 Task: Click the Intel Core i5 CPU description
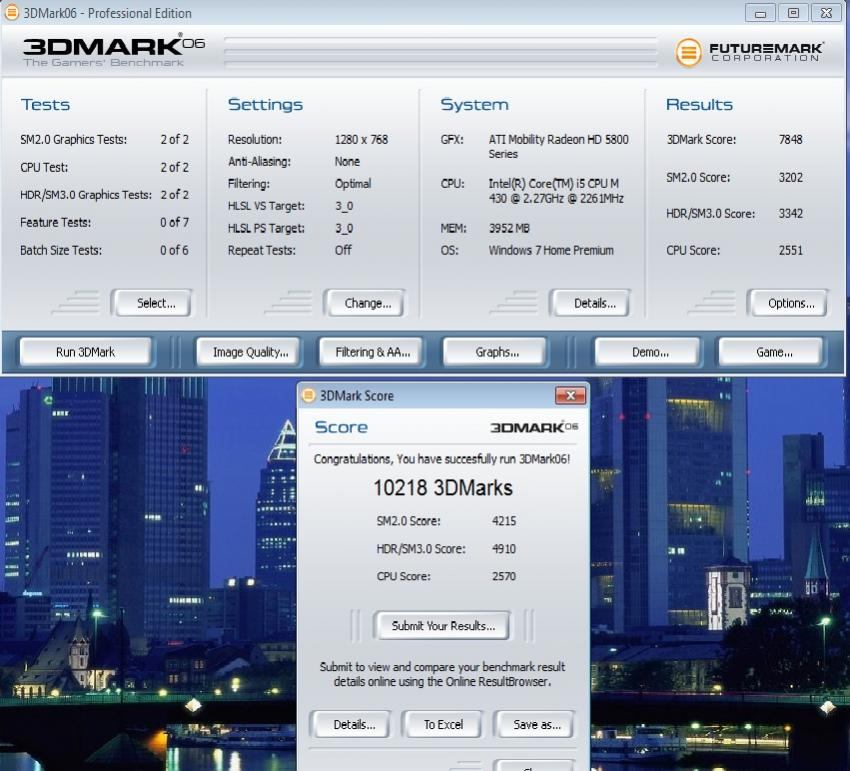click(556, 191)
